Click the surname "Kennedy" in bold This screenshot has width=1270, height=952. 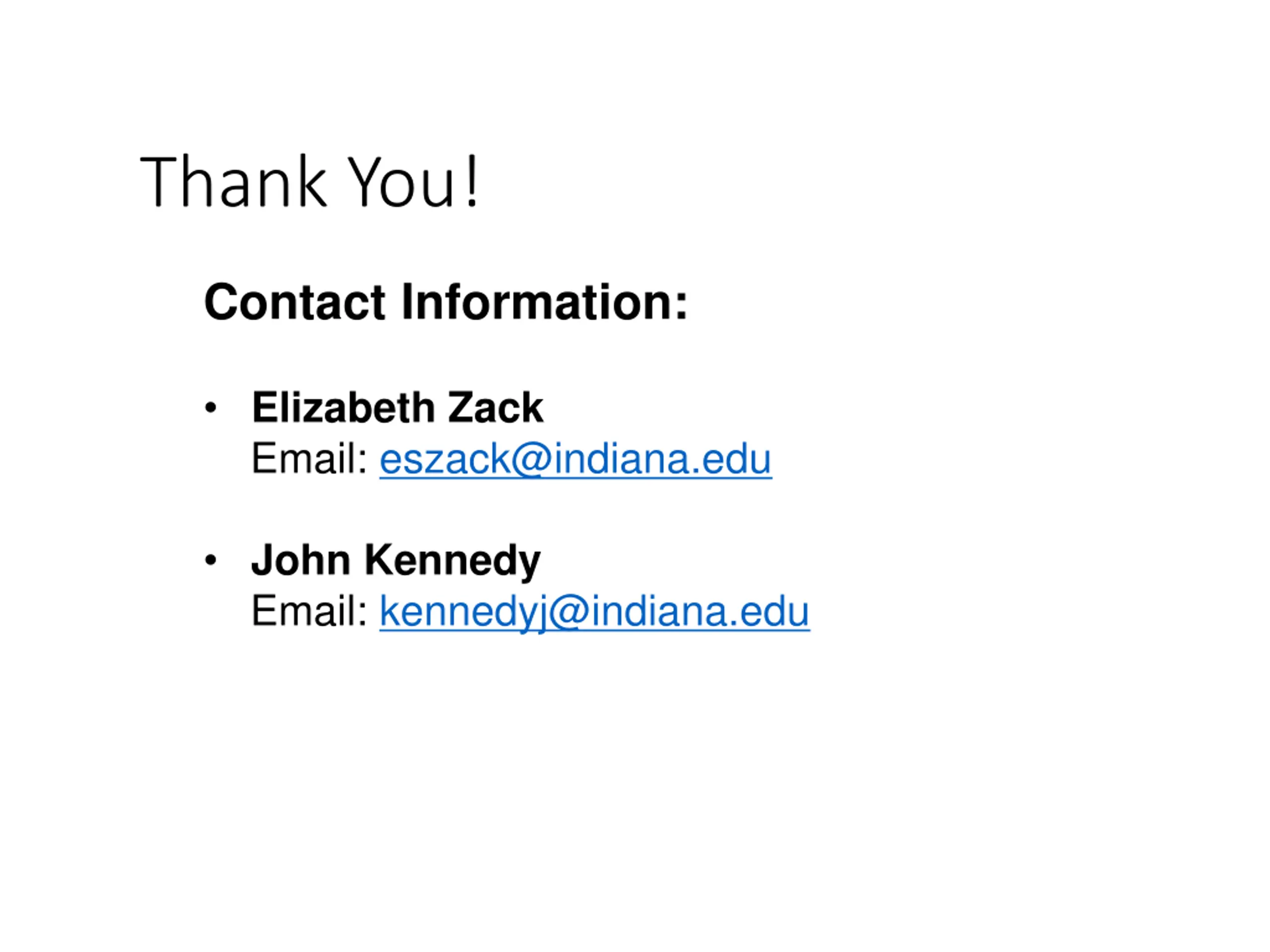pyautogui.click(x=452, y=561)
